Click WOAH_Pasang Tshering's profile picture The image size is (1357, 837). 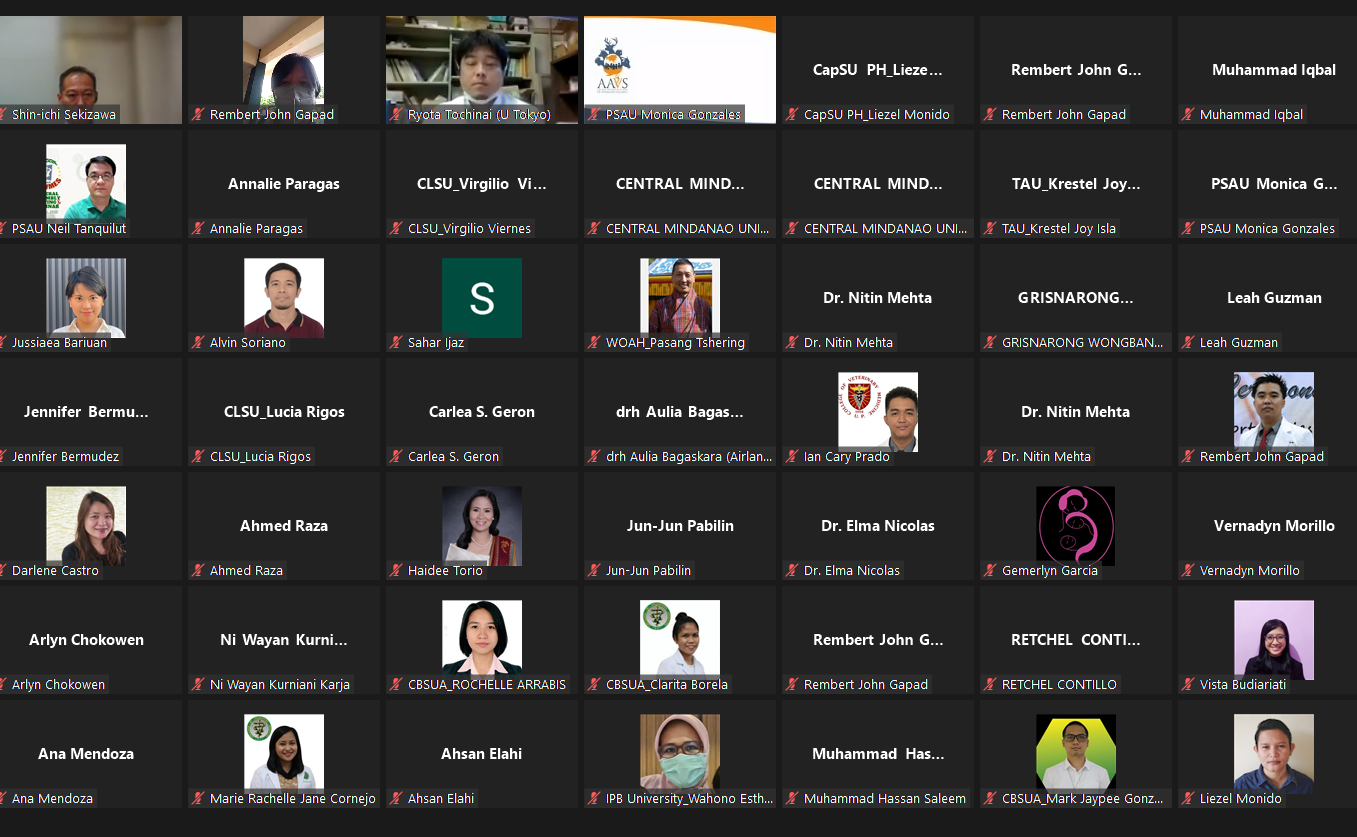click(680, 297)
